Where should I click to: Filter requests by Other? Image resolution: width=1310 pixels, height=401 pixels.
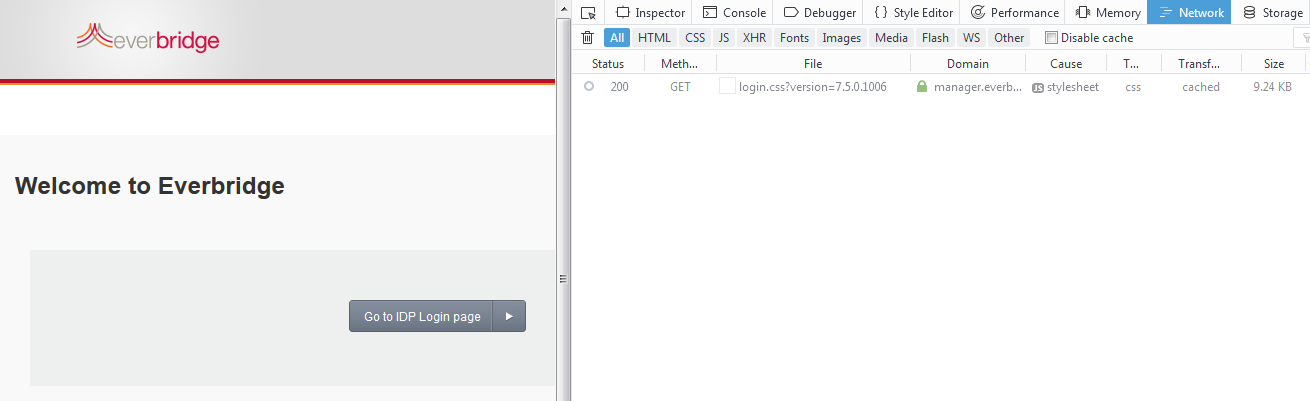point(1009,38)
